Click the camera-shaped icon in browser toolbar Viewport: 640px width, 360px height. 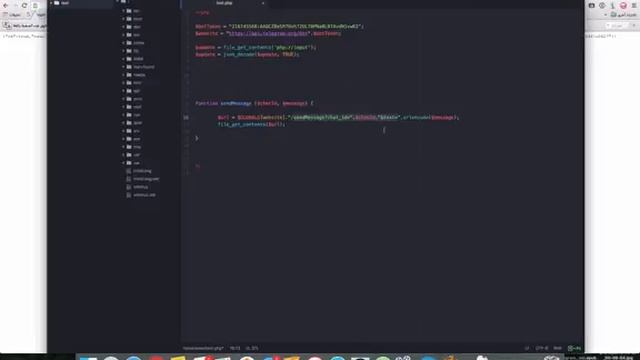[x=591, y=5]
